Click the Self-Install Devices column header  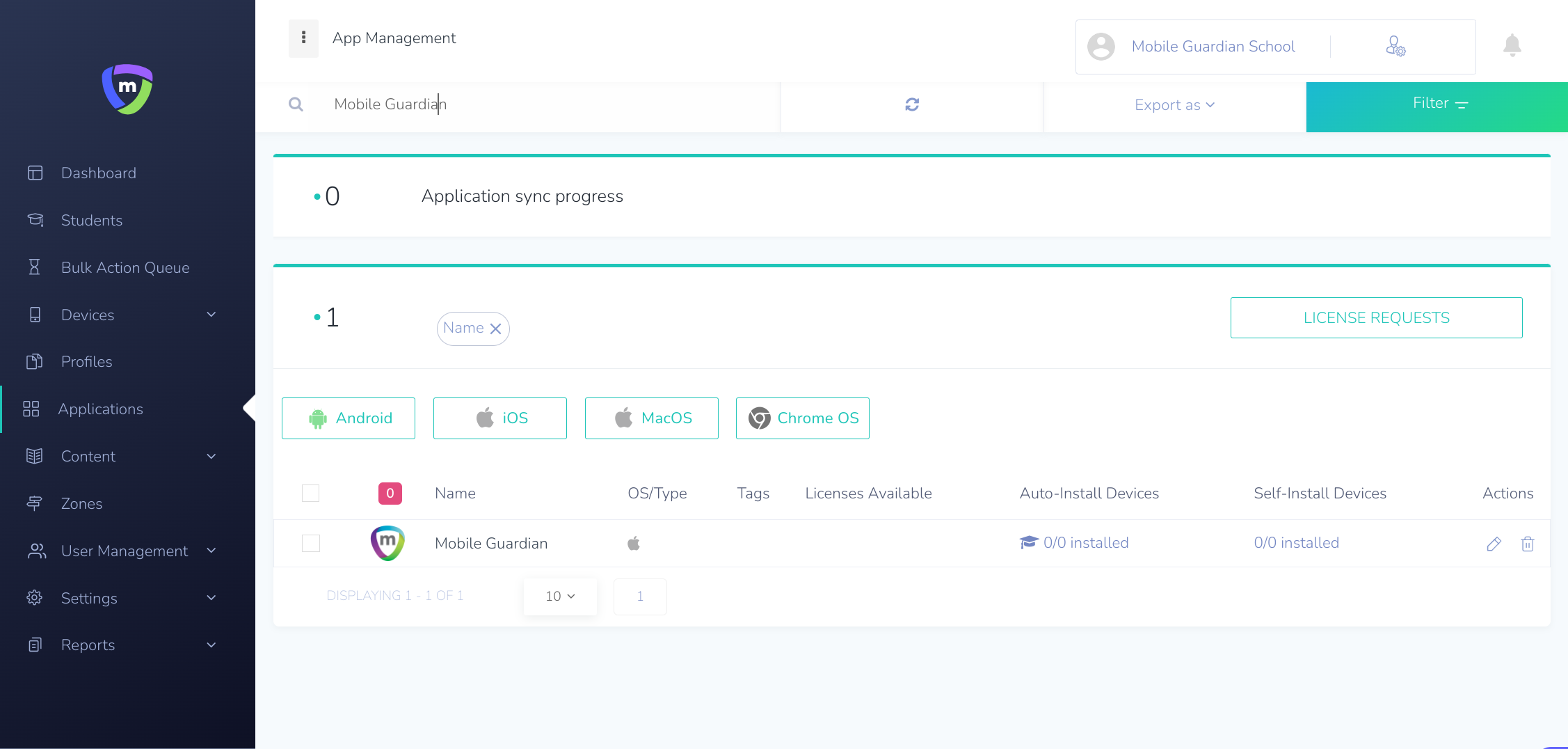[x=1320, y=494]
